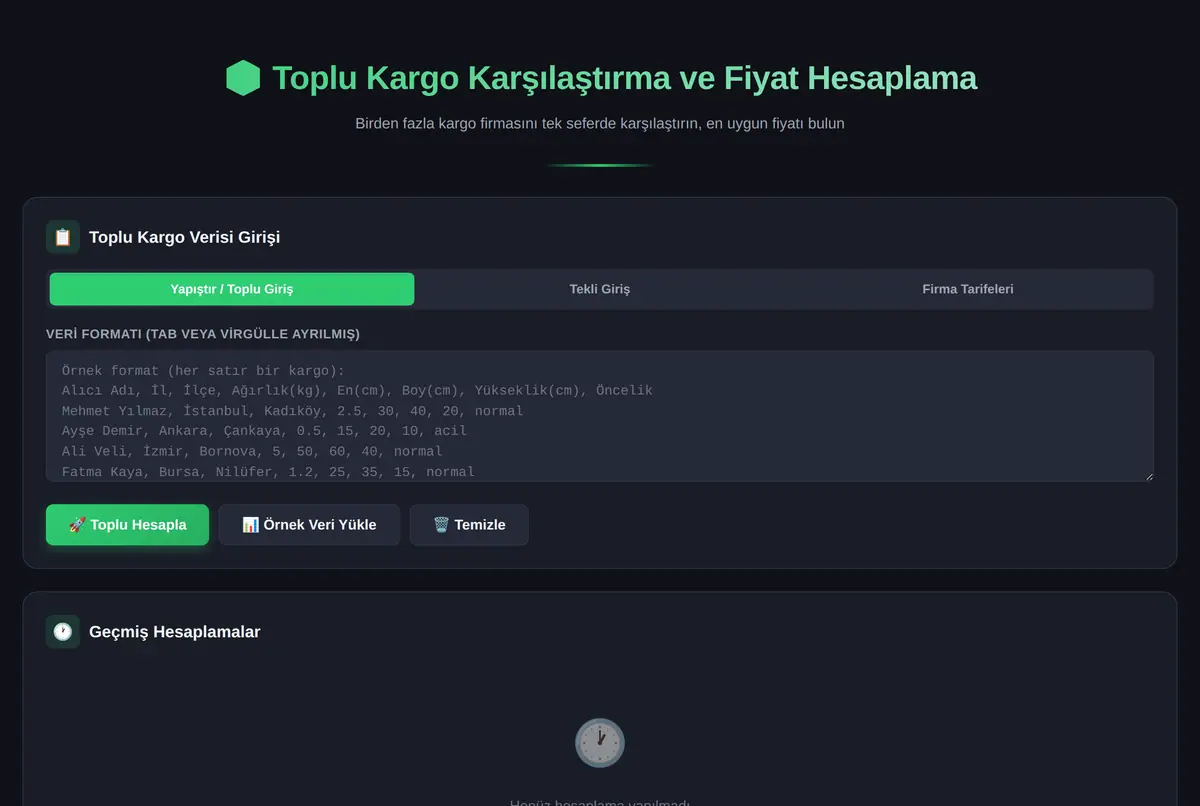Load data with Örnek Veri Yükle
Image resolution: width=1200 pixels, height=806 pixels.
point(309,525)
